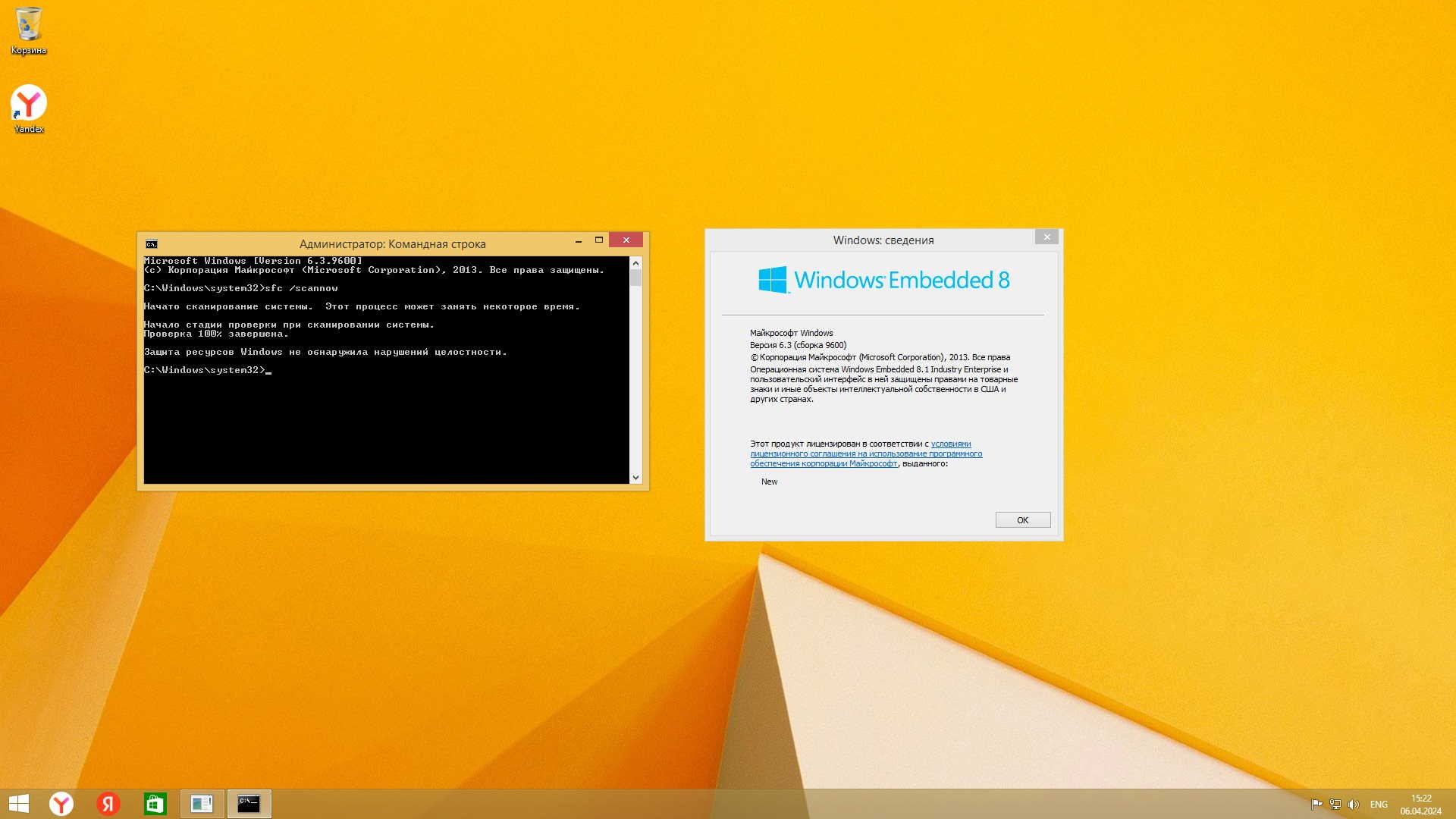Maximize the Command Prompt window
The width and height of the screenshot is (1456, 819).
(x=599, y=240)
